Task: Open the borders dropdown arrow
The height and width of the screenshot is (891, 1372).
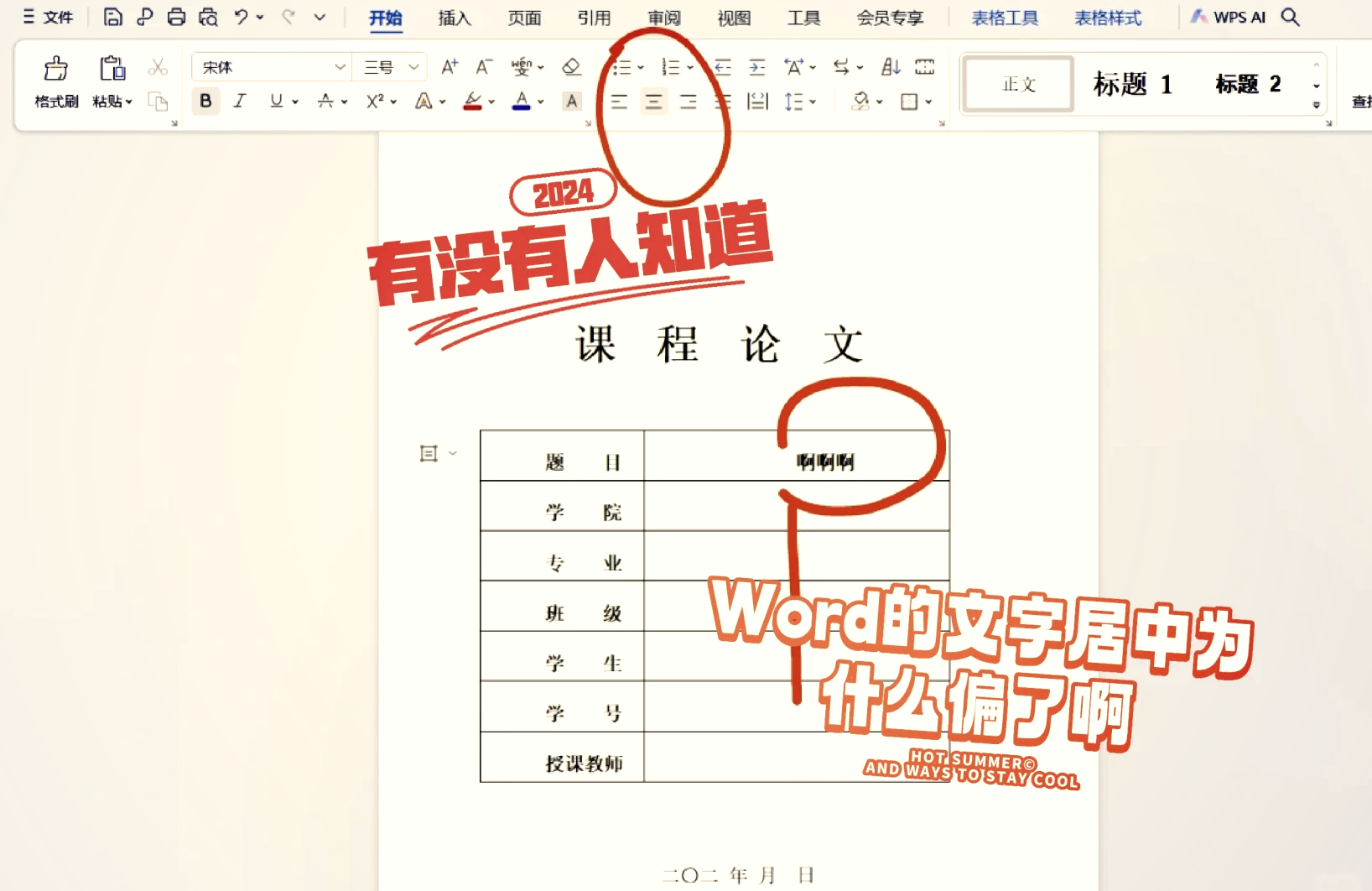Action: pyautogui.click(x=929, y=102)
